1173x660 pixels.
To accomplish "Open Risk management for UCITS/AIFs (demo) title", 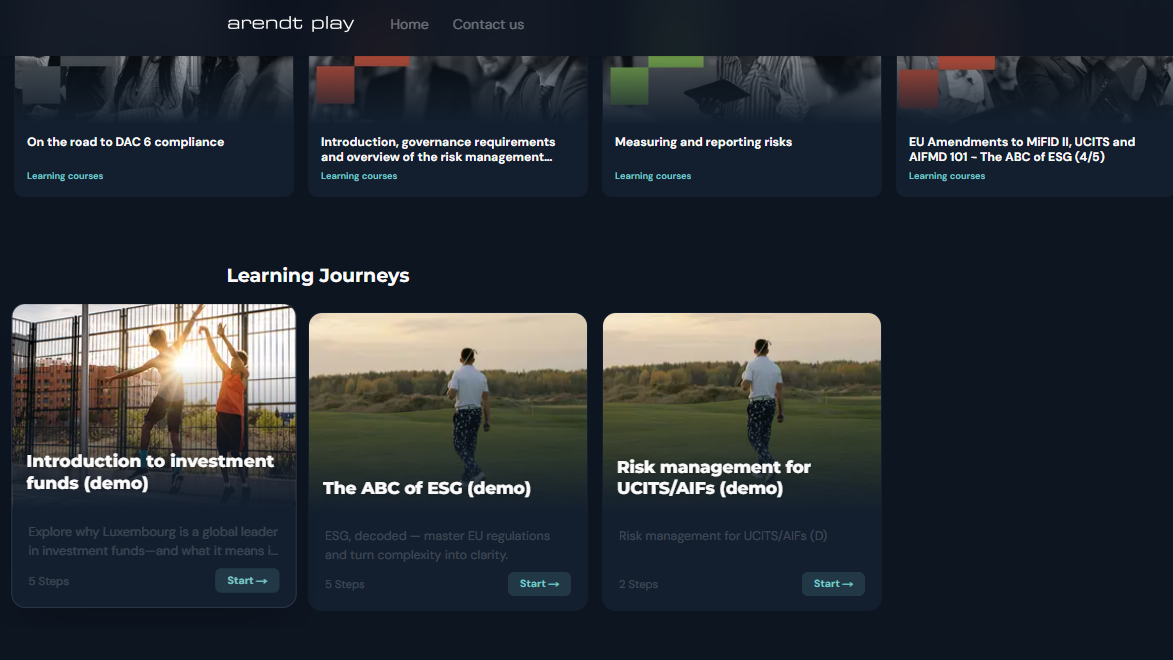I will coord(714,477).
